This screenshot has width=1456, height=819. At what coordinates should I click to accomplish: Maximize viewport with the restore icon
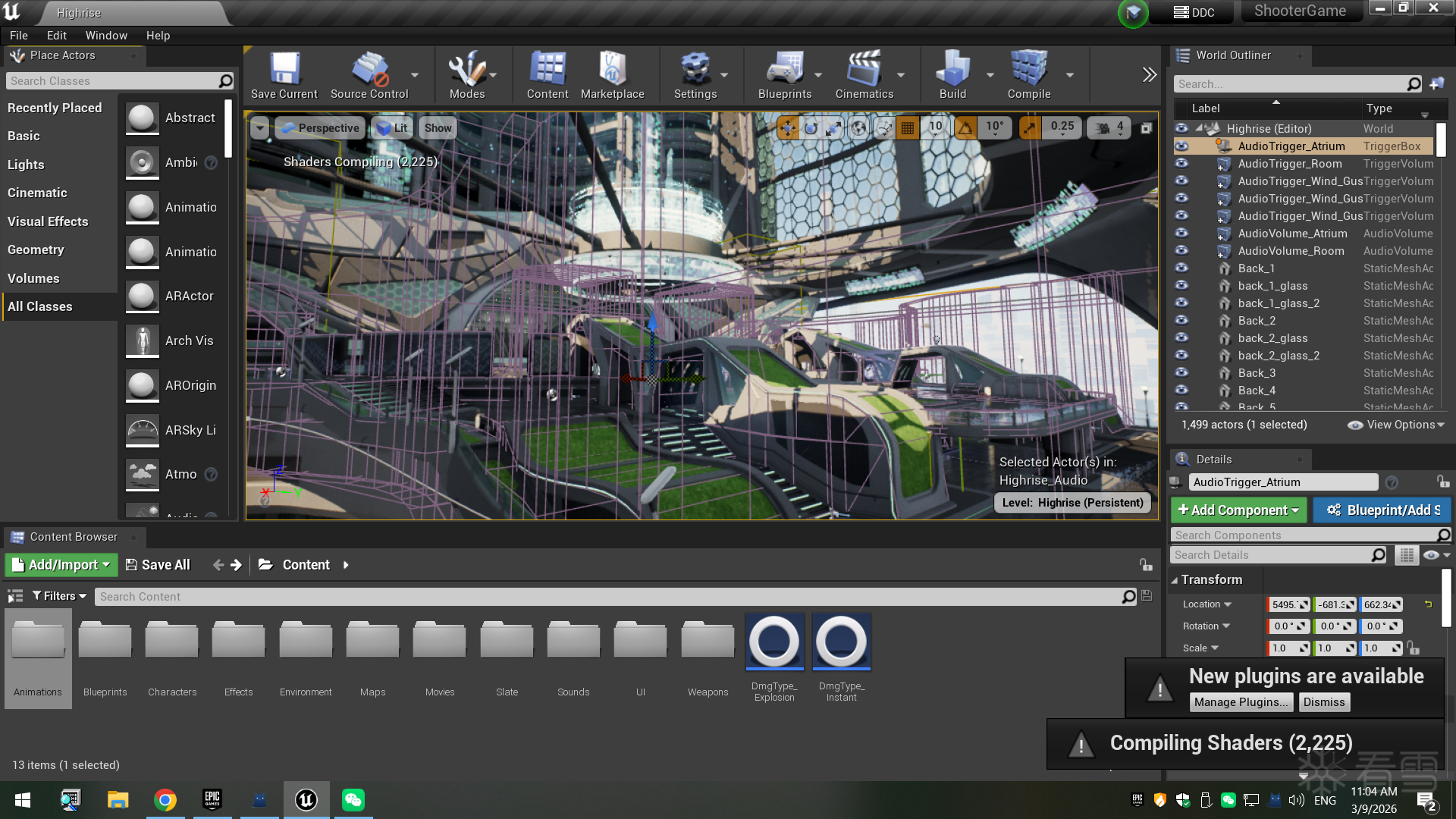[x=1147, y=128]
